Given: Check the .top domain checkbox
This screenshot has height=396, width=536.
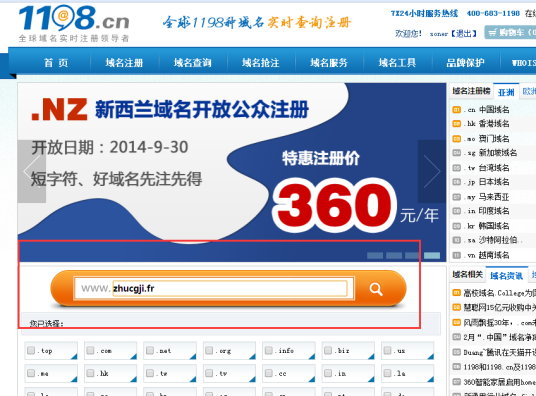Looking at the screenshot, I should pyautogui.click(x=31, y=351).
